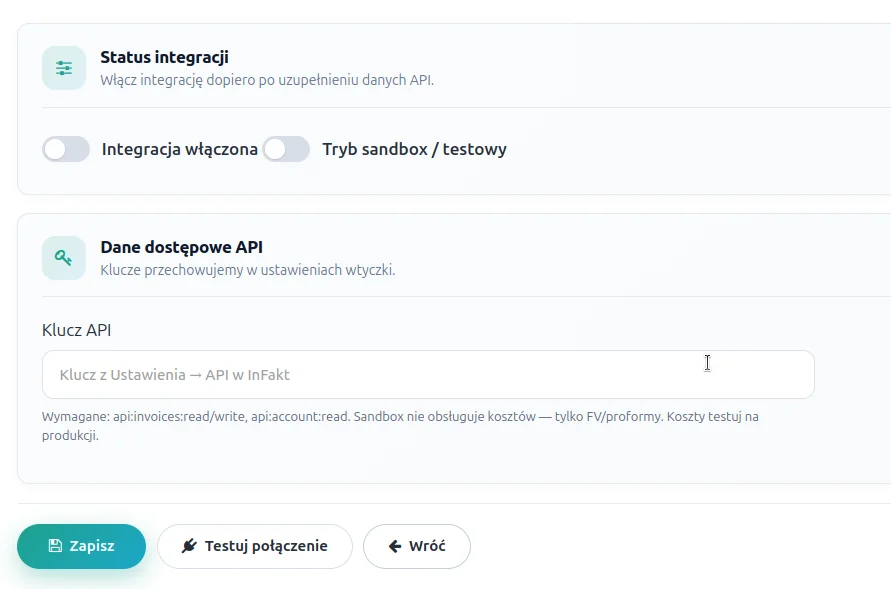Select the Dane dostępowe API heading
Screen dimensions: 891x589
181,247
